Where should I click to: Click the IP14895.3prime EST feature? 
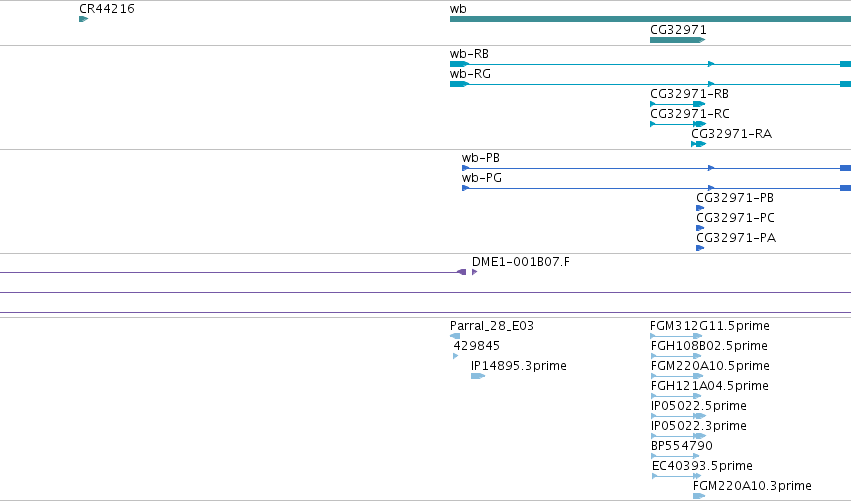(478, 376)
